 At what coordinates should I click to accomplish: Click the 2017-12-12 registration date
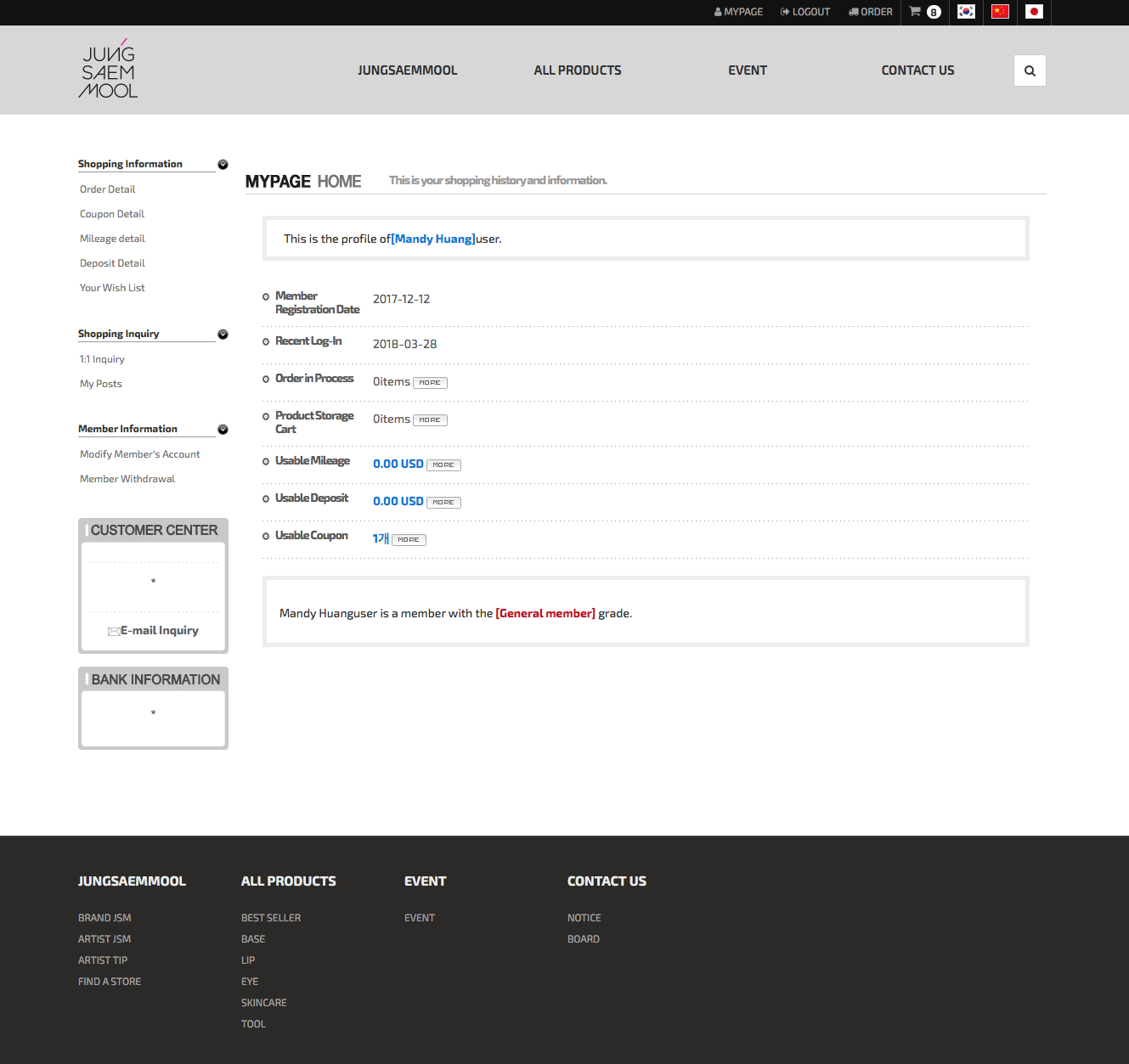(402, 299)
